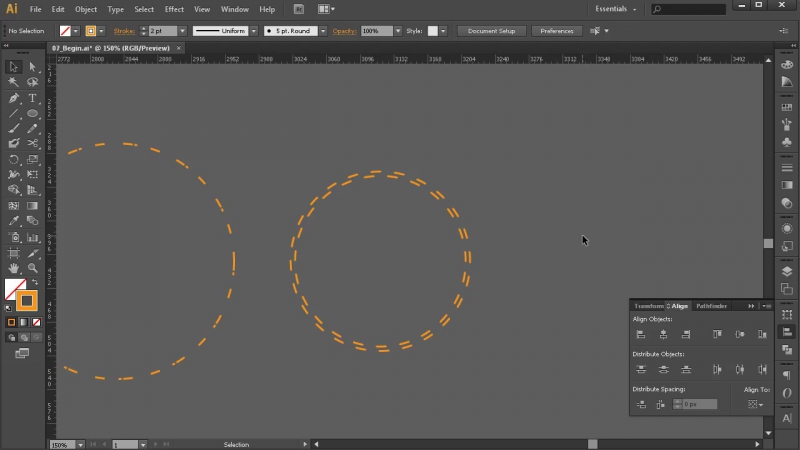Select the Paintbrush tool
The width and height of the screenshot is (800, 450).
point(13,128)
